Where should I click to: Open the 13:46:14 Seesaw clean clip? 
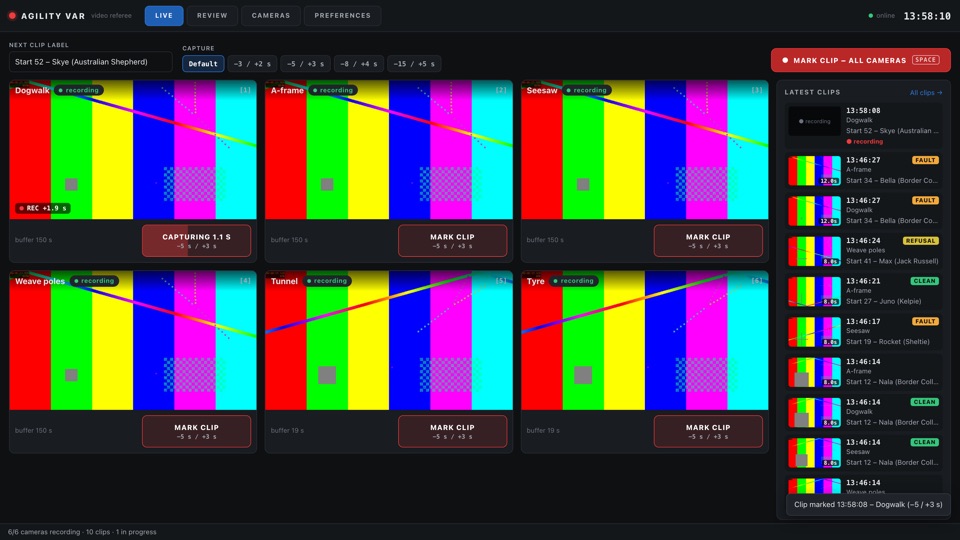point(863,452)
